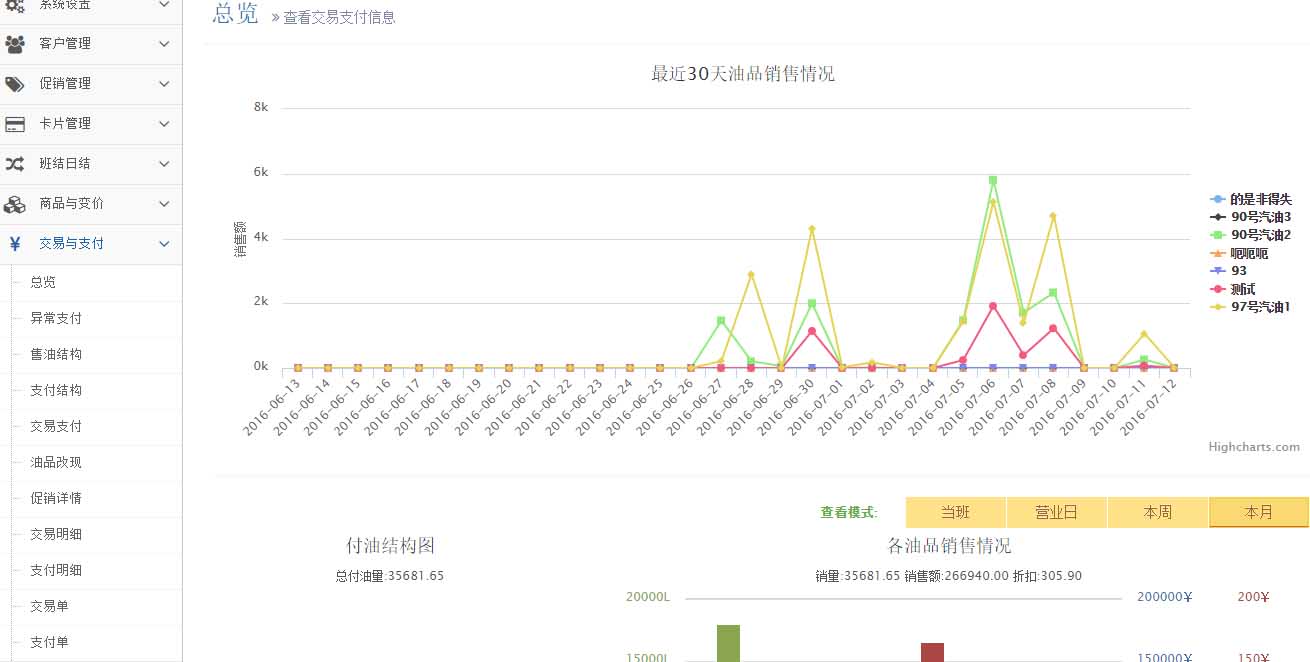Click the 200000¥ axis label
Image resolution: width=1310 pixels, height=662 pixels.
[1165, 597]
